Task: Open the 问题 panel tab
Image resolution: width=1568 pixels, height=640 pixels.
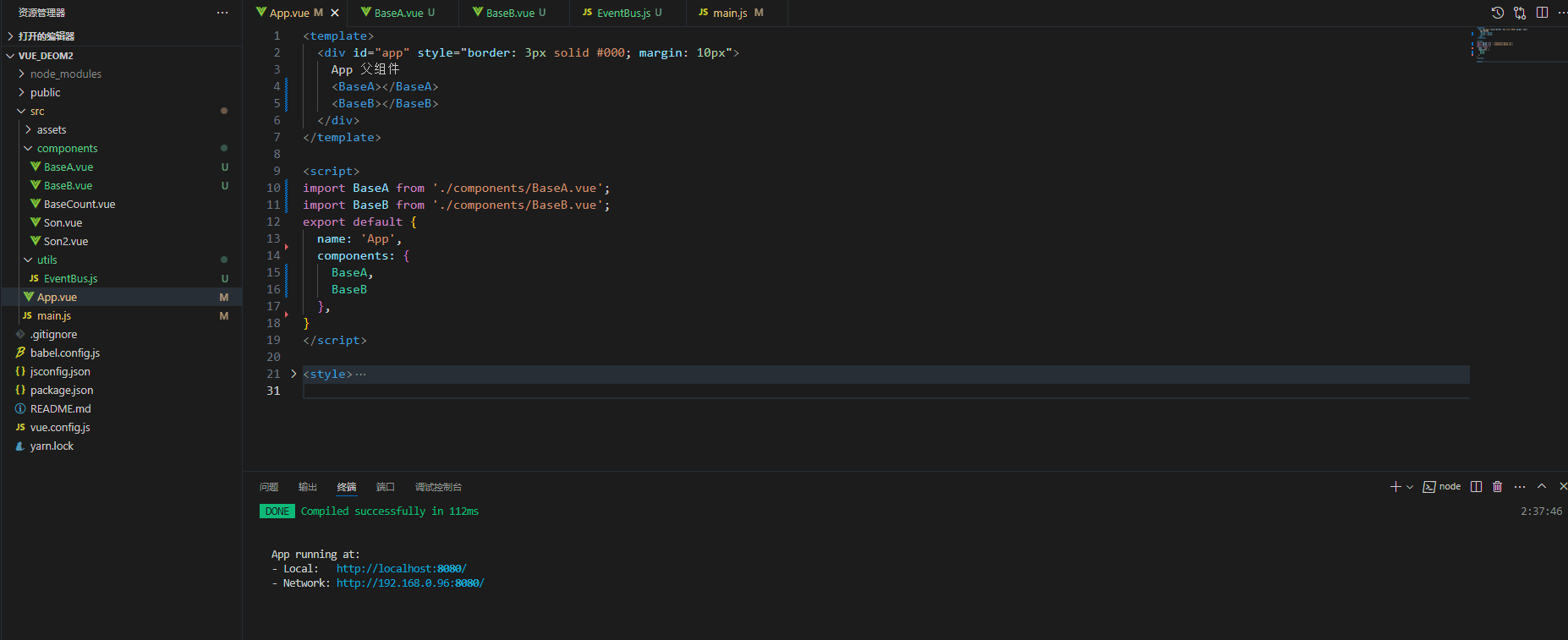Action: tap(269, 487)
